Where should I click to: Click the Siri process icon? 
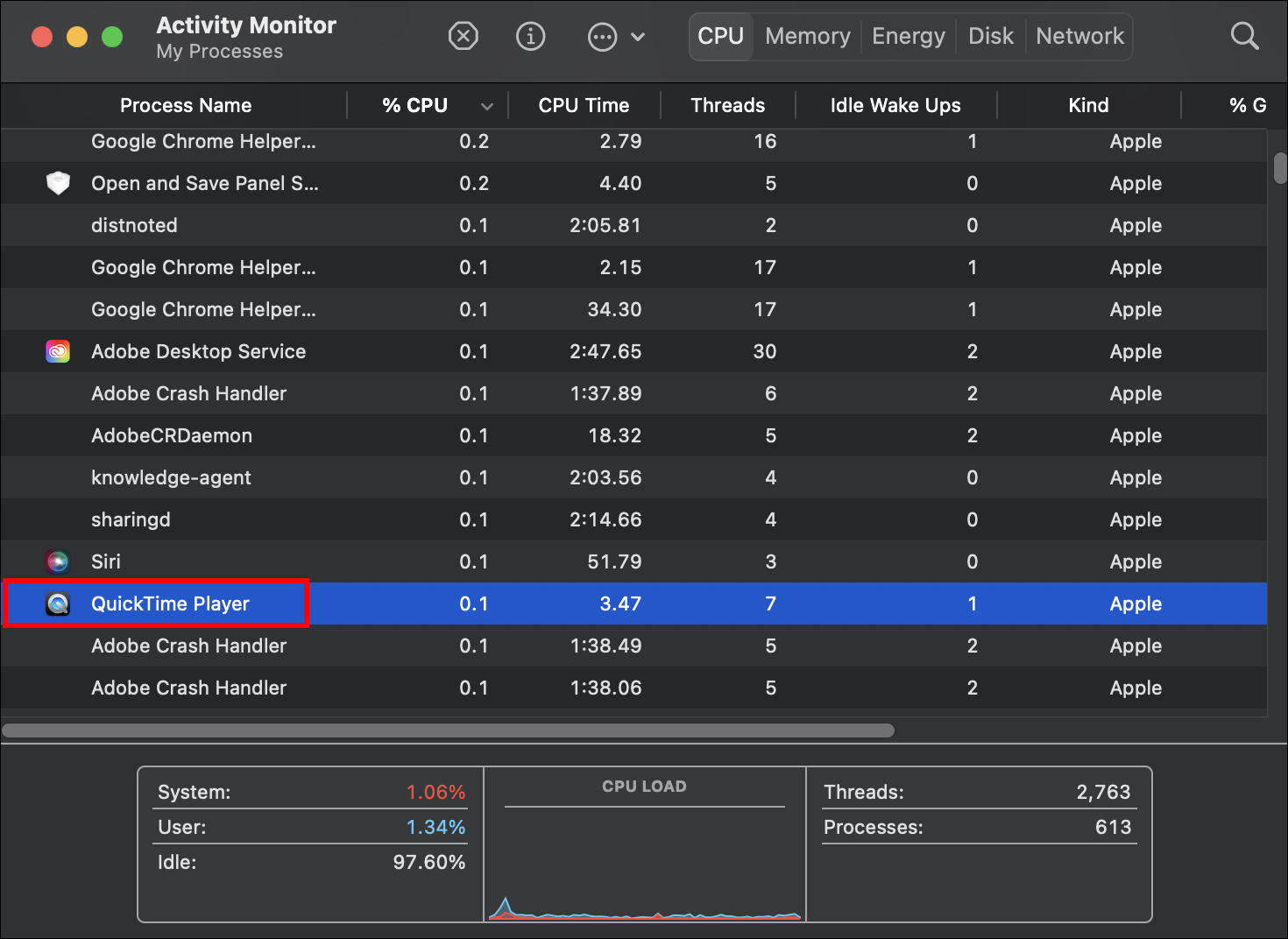click(58, 561)
